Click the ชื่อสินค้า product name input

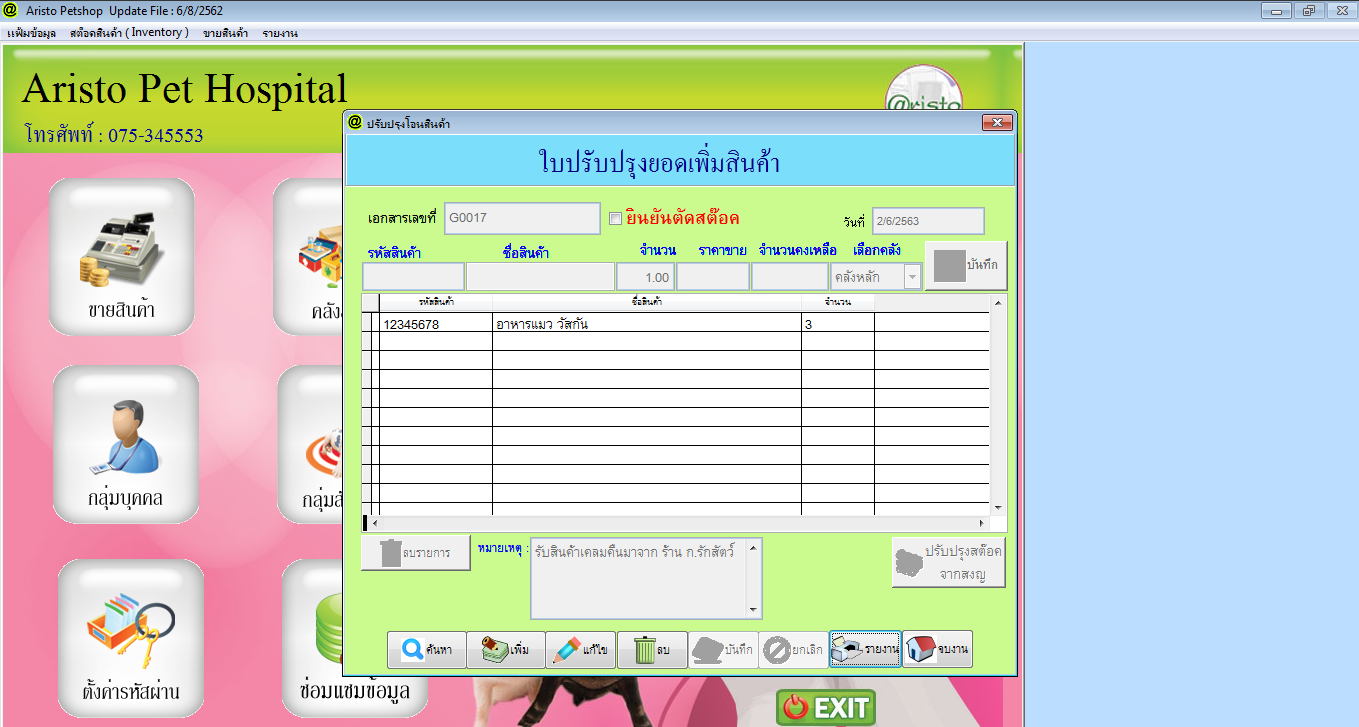[x=540, y=277]
